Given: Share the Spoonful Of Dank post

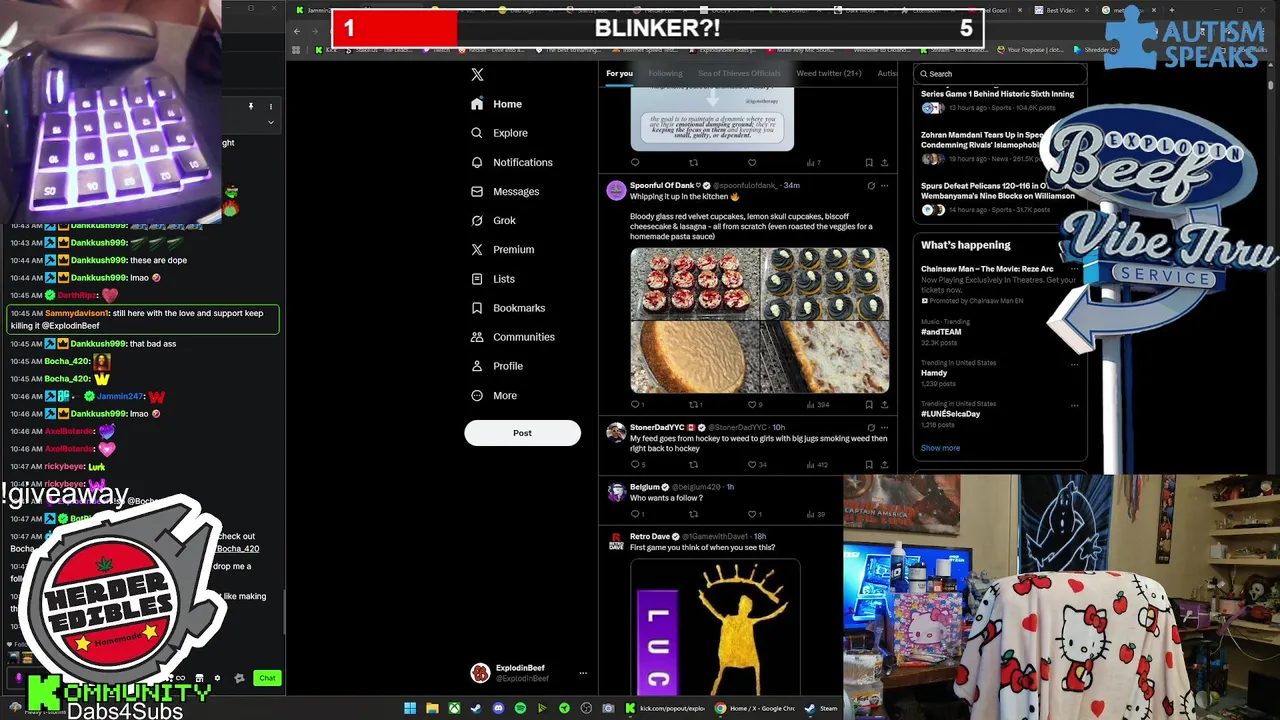Looking at the screenshot, I should click(884, 405).
